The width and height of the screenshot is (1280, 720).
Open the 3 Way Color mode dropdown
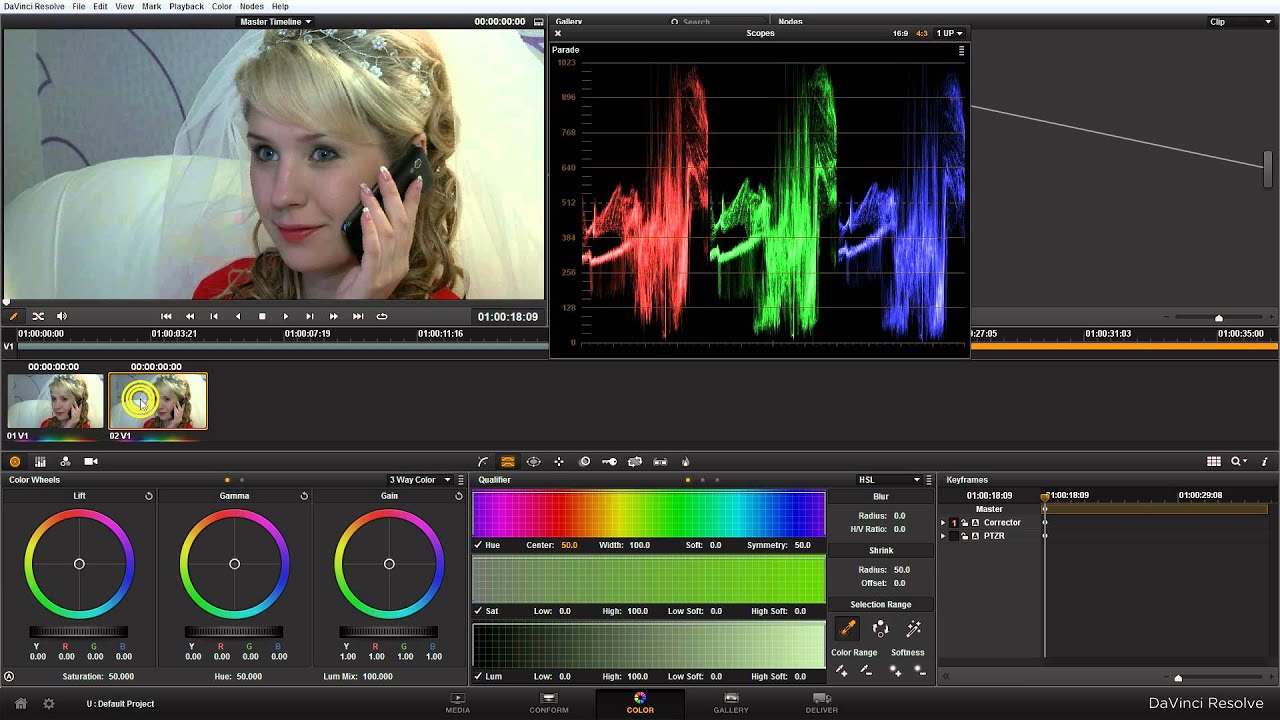click(420, 480)
